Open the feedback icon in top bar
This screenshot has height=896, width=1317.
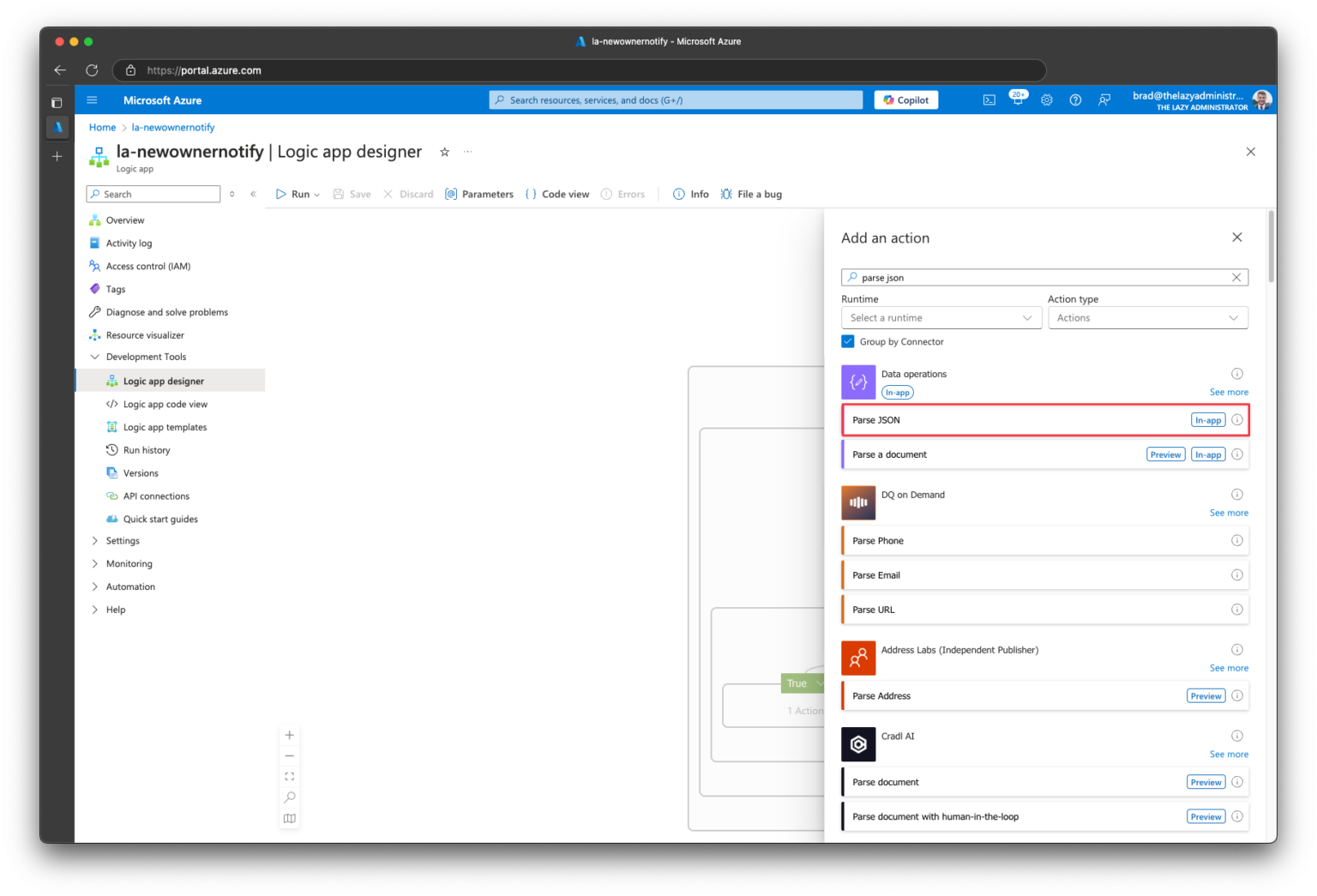point(1104,100)
